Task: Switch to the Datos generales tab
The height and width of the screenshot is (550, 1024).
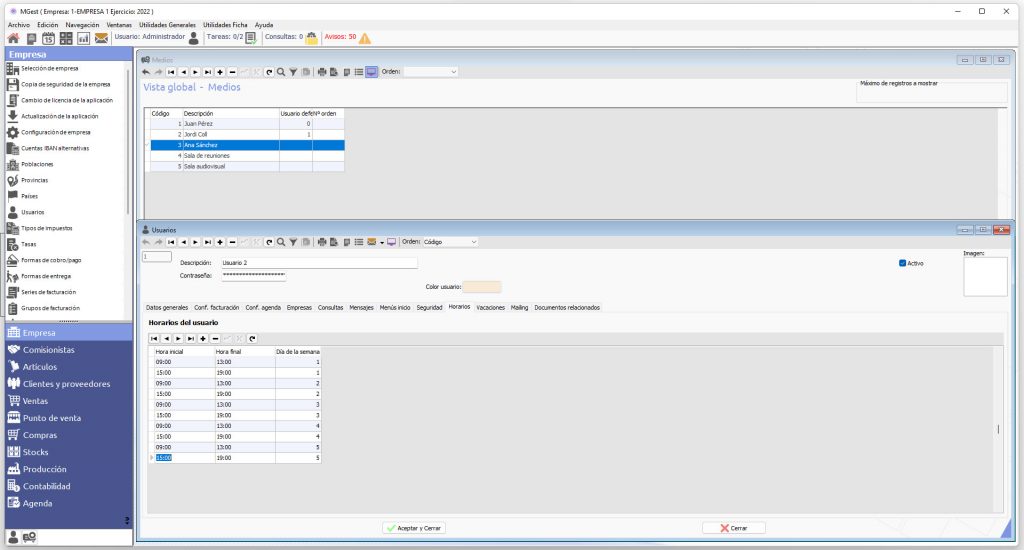Action: pyautogui.click(x=167, y=308)
